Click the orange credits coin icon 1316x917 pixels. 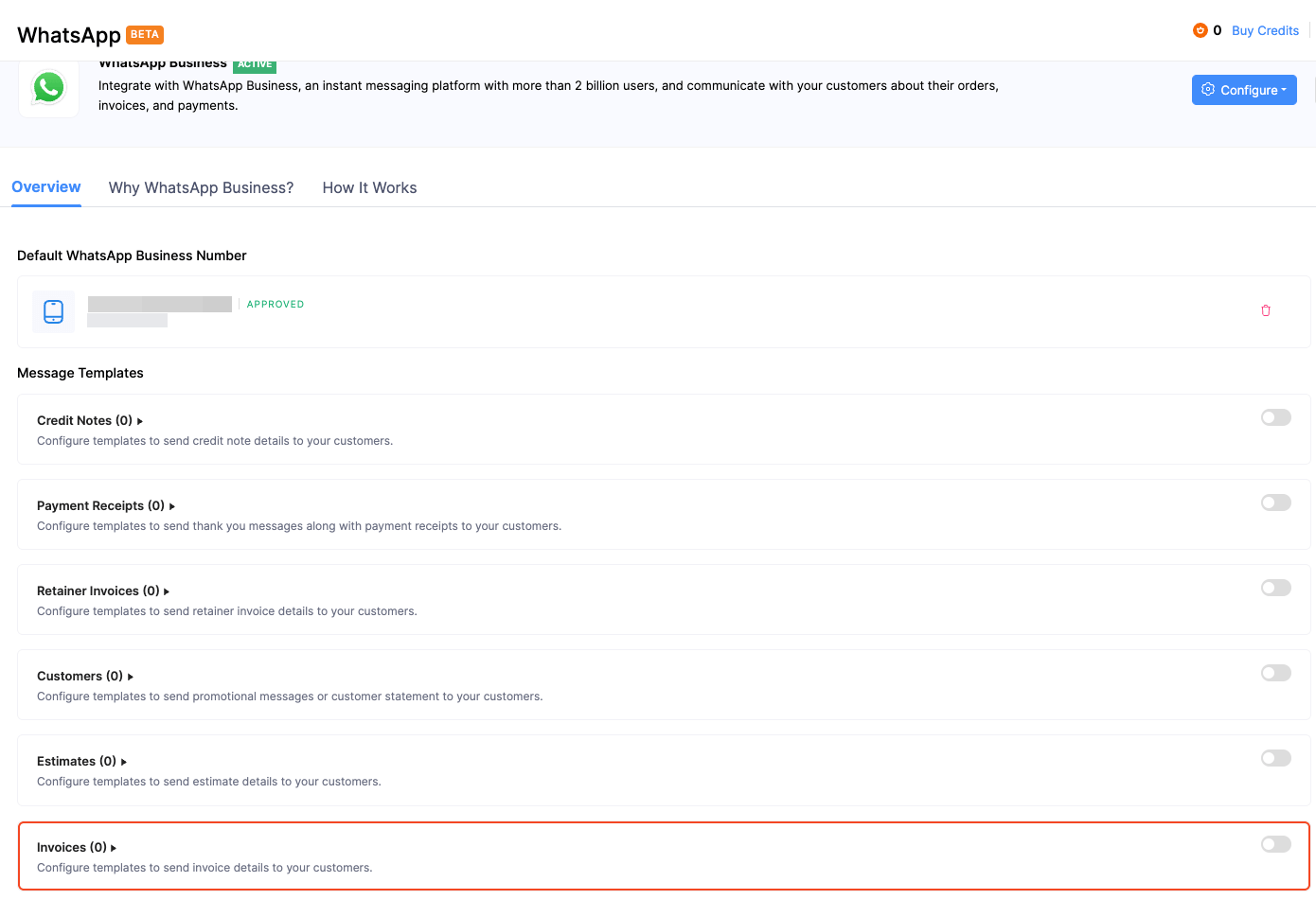1200,30
